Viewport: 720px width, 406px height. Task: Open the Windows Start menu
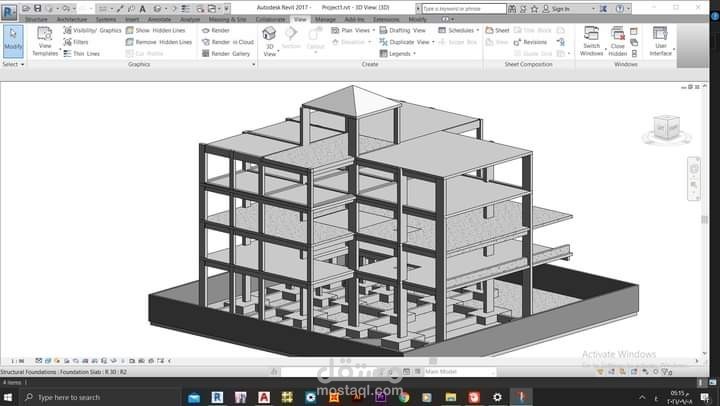click(8, 397)
